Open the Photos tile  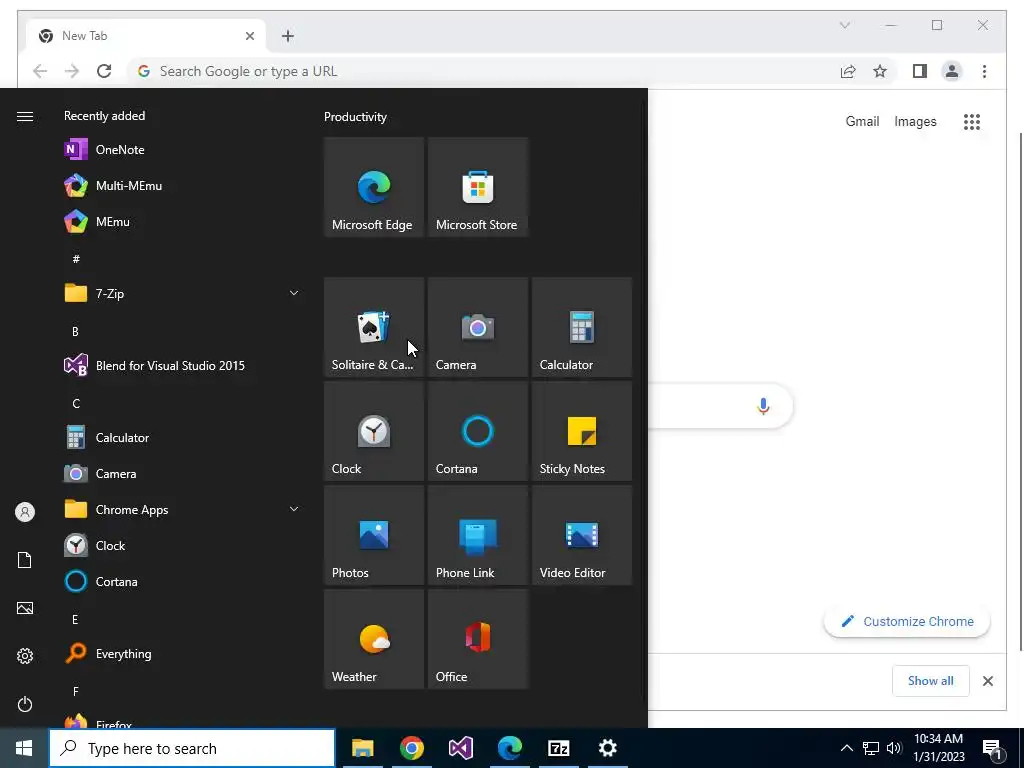tap(374, 535)
